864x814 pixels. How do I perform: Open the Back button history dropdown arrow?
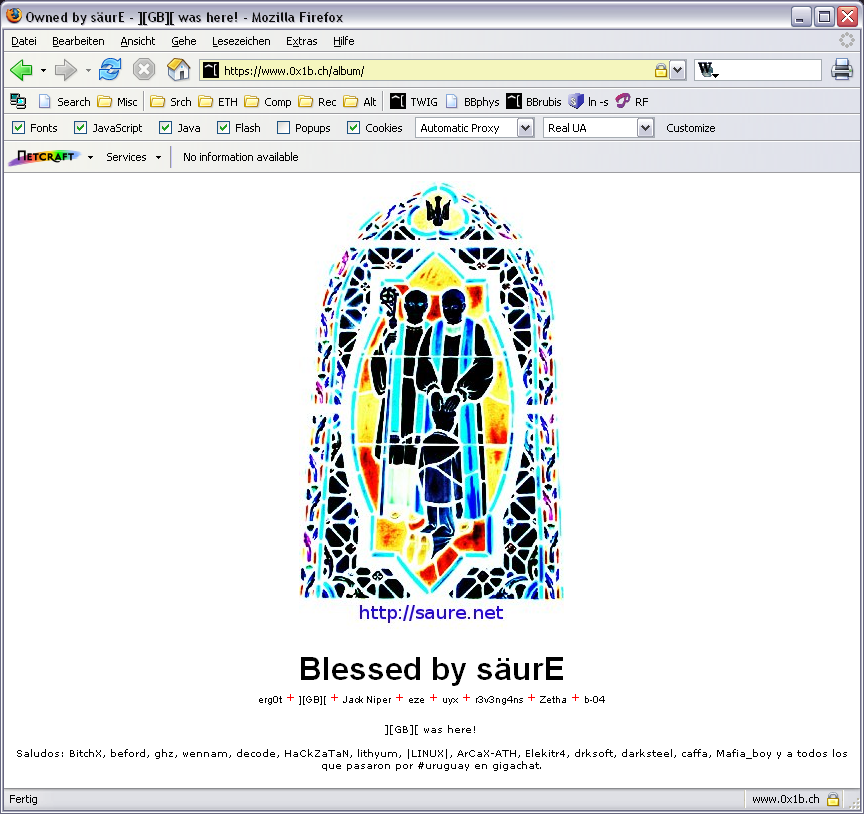tap(43, 71)
